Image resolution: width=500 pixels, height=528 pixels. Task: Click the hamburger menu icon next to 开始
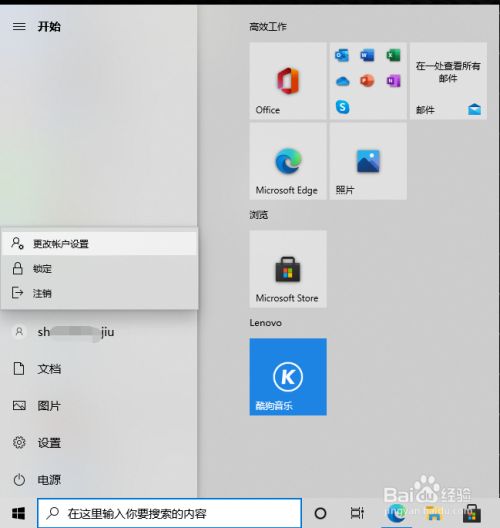coord(19,26)
